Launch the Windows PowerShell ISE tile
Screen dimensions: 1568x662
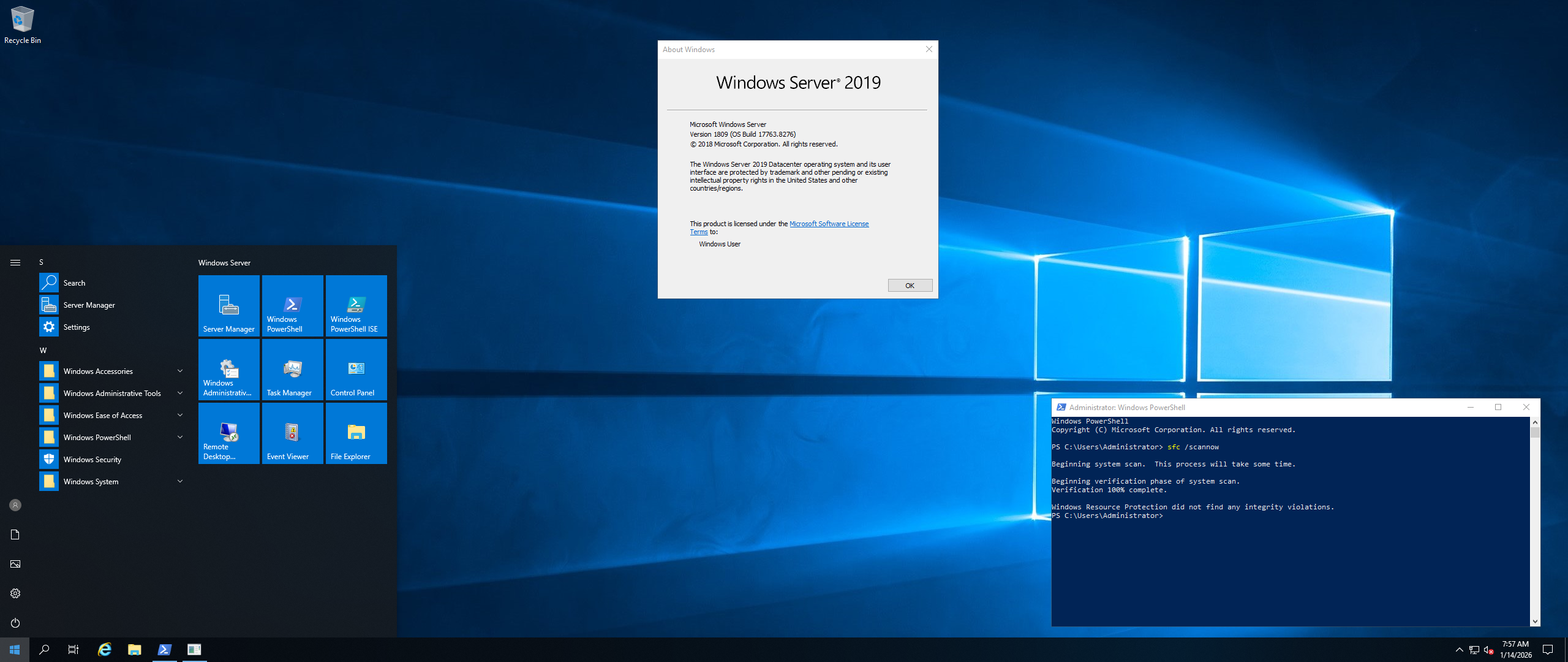coord(356,306)
